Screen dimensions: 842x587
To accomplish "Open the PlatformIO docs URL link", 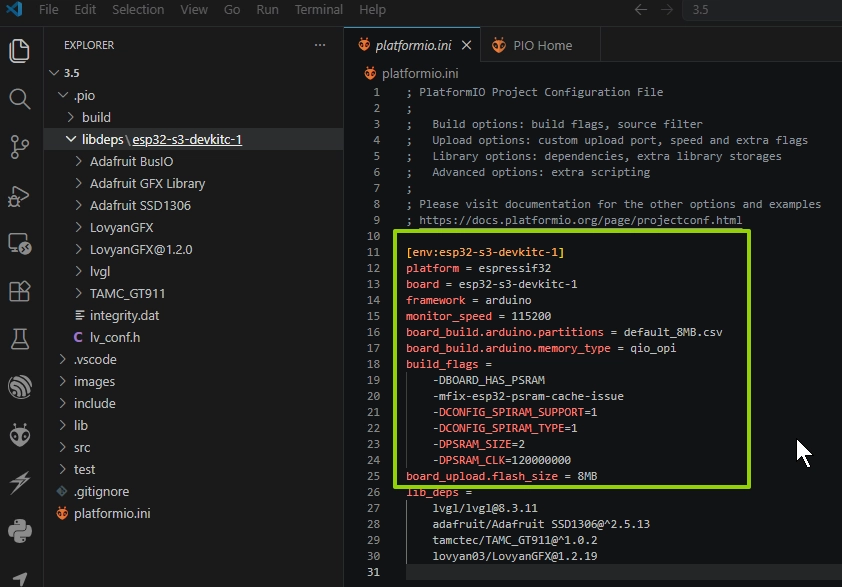I will point(580,220).
